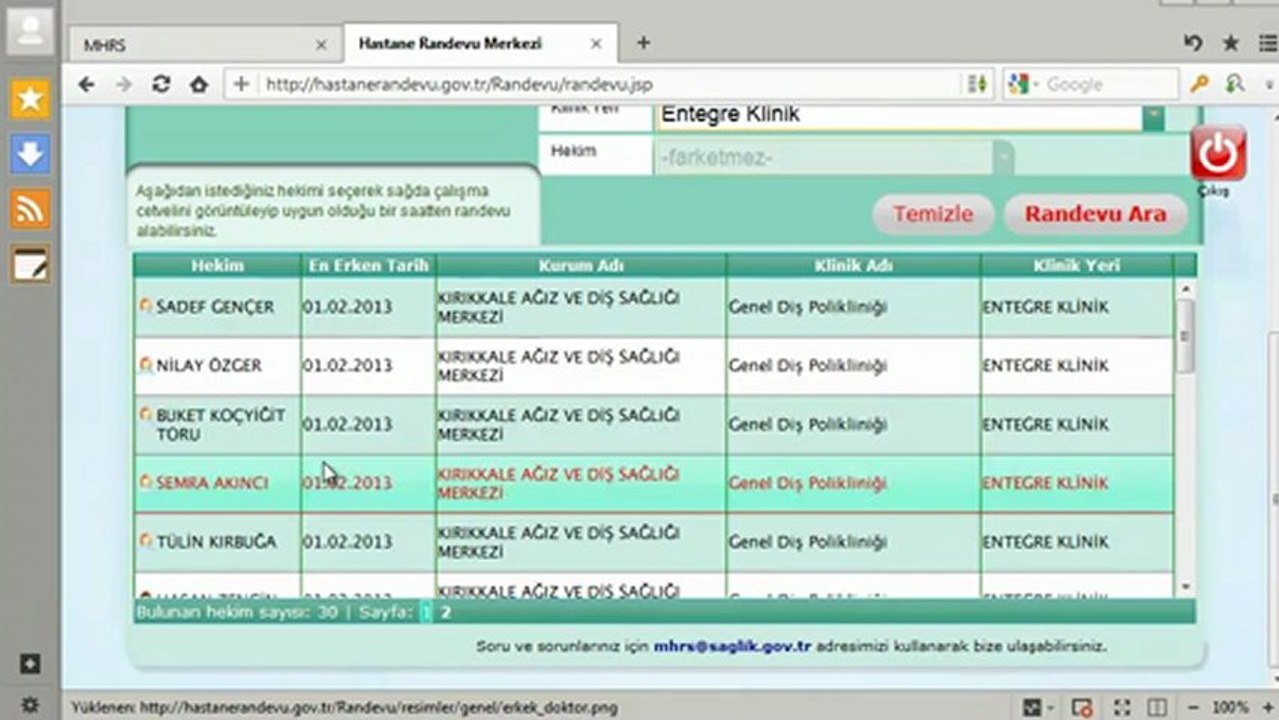Zoom out with the minus button
Image resolution: width=1279 pixels, height=720 pixels.
coord(1194,707)
